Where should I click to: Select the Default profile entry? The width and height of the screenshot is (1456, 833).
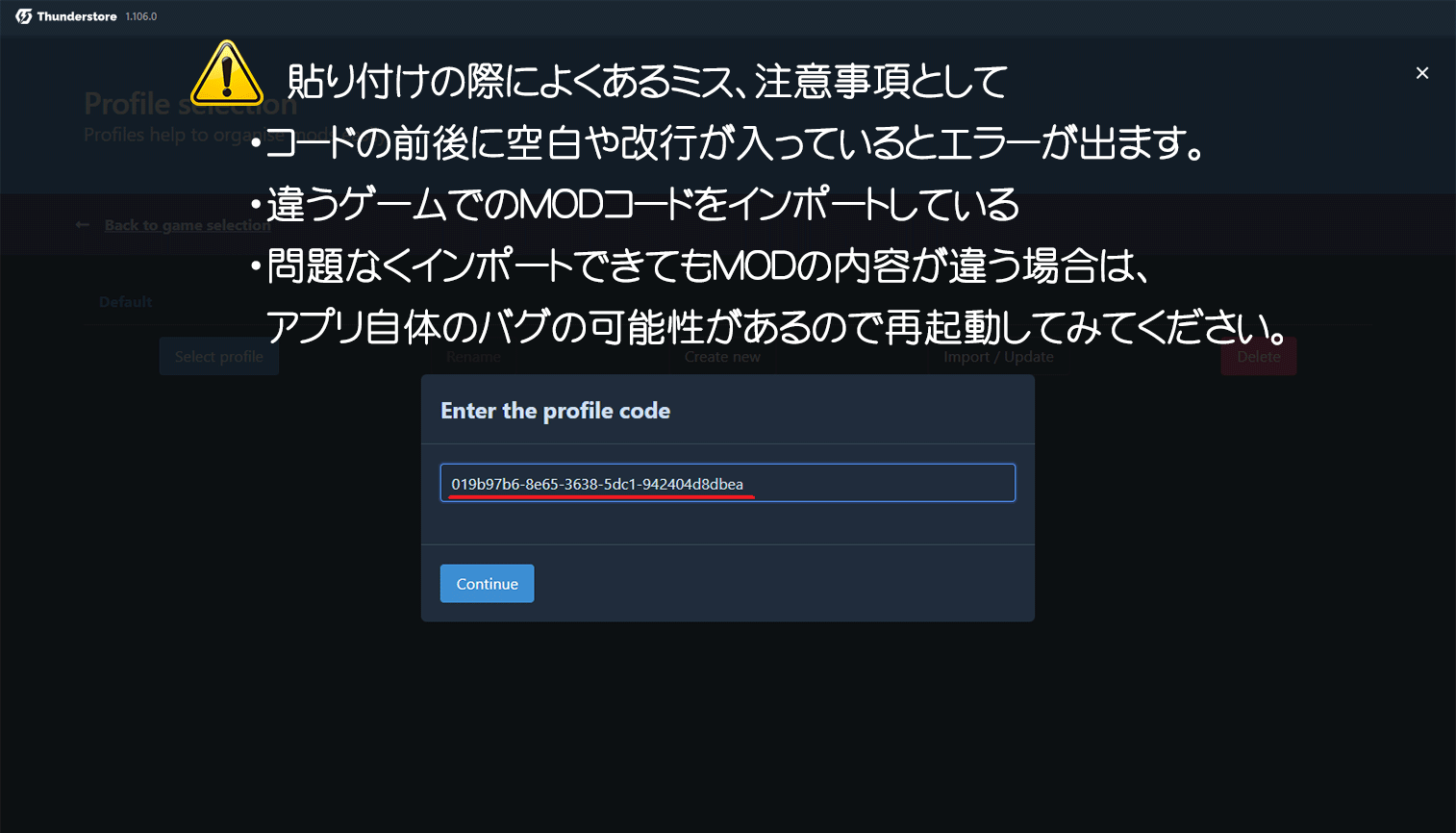pyautogui.click(x=126, y=302)
